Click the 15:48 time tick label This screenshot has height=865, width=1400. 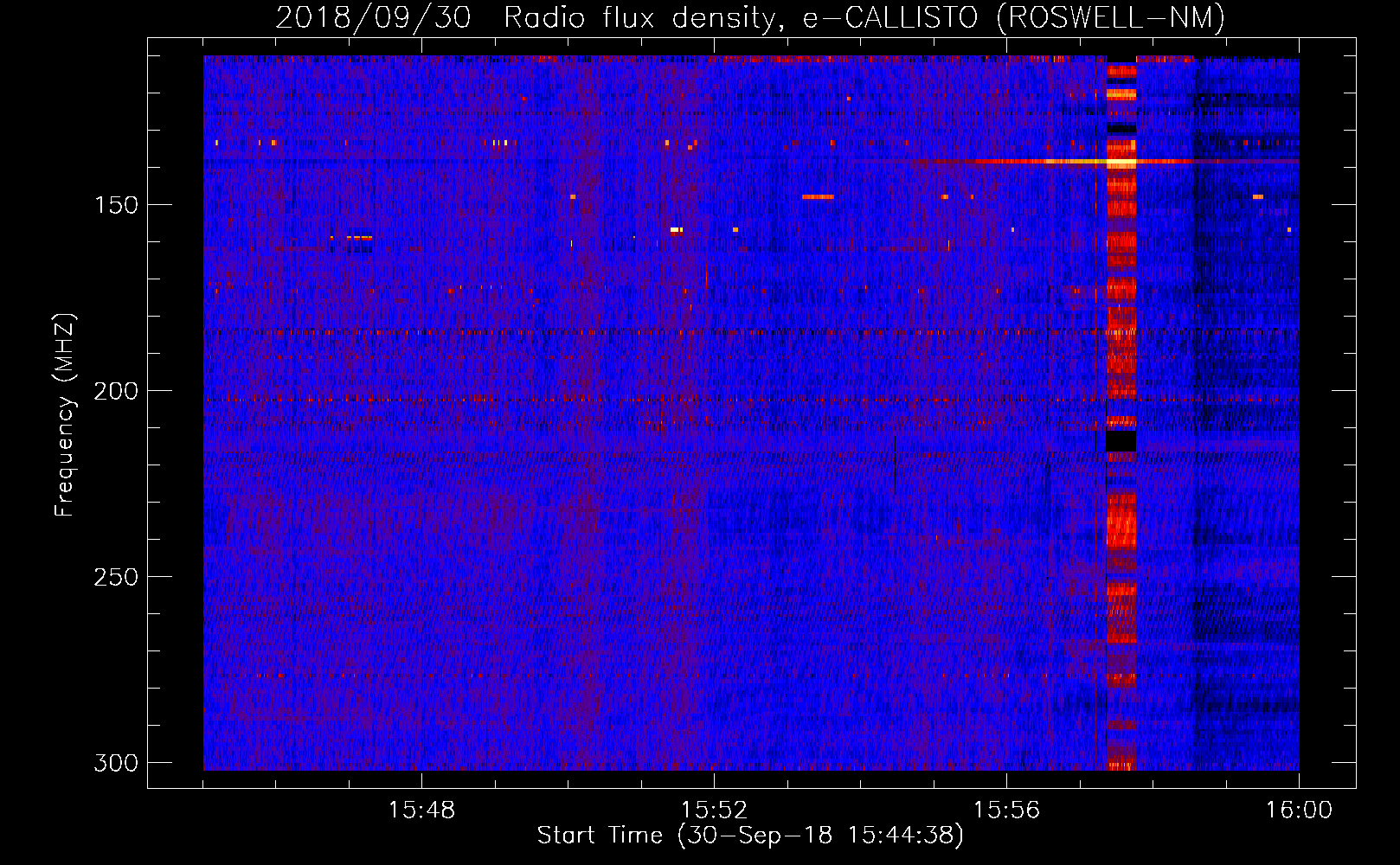pyautogui.click(x=421, y=811)
